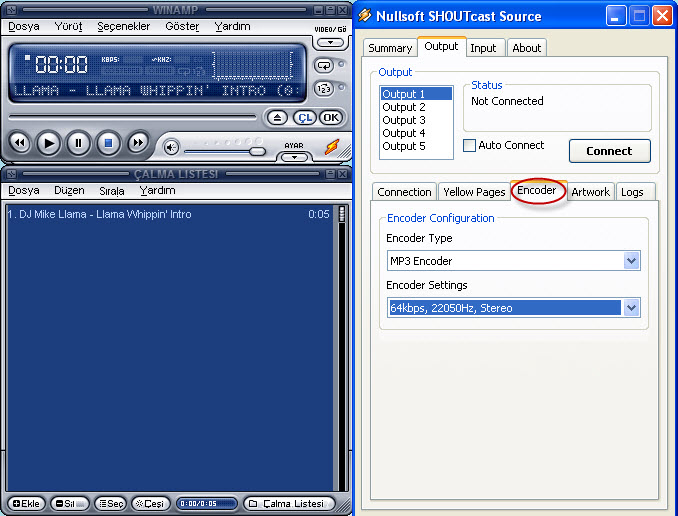Open Dosya menu in Winamp main window
The height and width of the screenshot is (516, 678).
(24, 26)
